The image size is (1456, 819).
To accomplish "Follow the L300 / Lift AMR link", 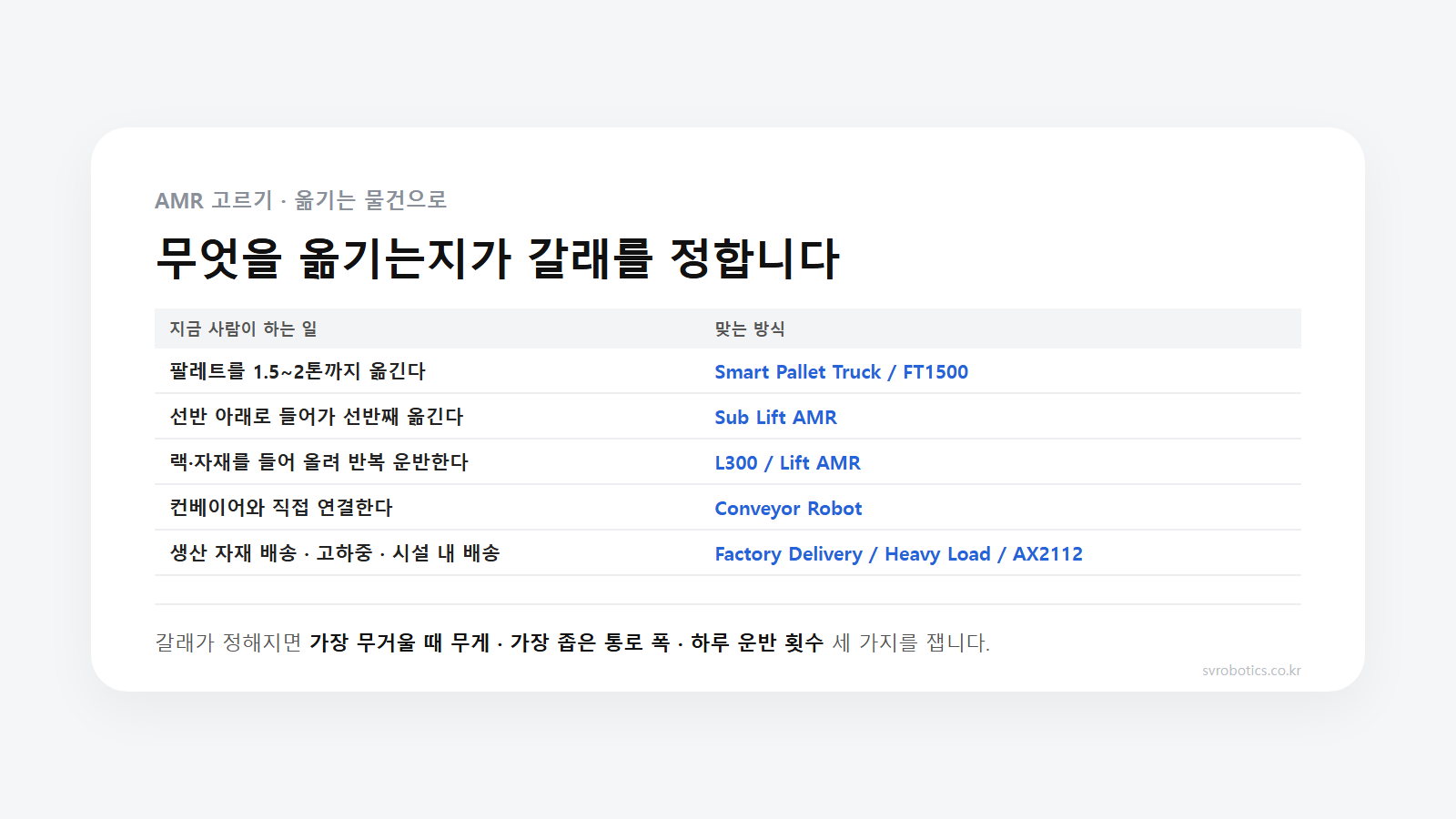I will [x=787, y=462].
